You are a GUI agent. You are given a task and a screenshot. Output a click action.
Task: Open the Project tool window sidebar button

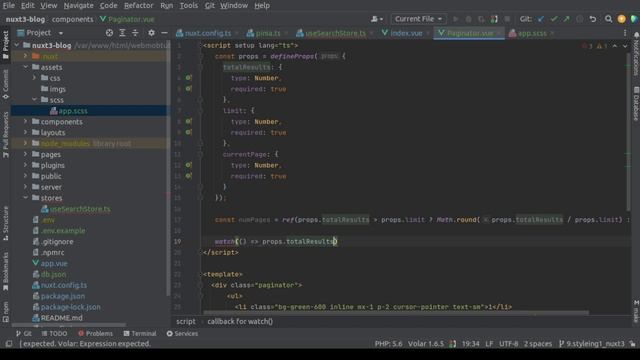(5, 45)
